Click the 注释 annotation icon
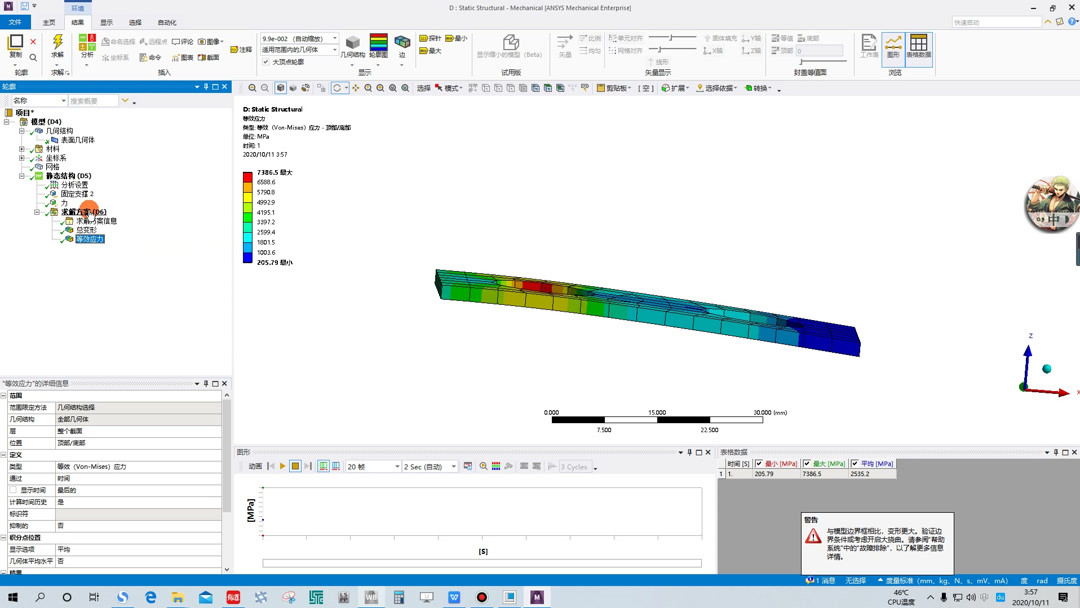Image resolution: width=1080 pixels, height=608 pixels. [235, 49]
